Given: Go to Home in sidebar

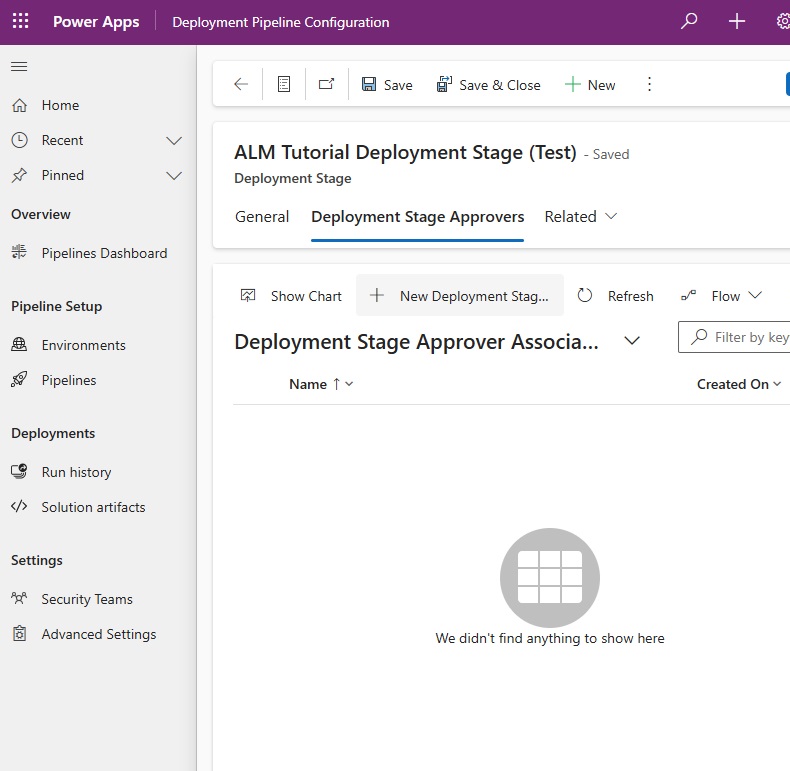Looking at the screenshot, I should pos(60,105).
